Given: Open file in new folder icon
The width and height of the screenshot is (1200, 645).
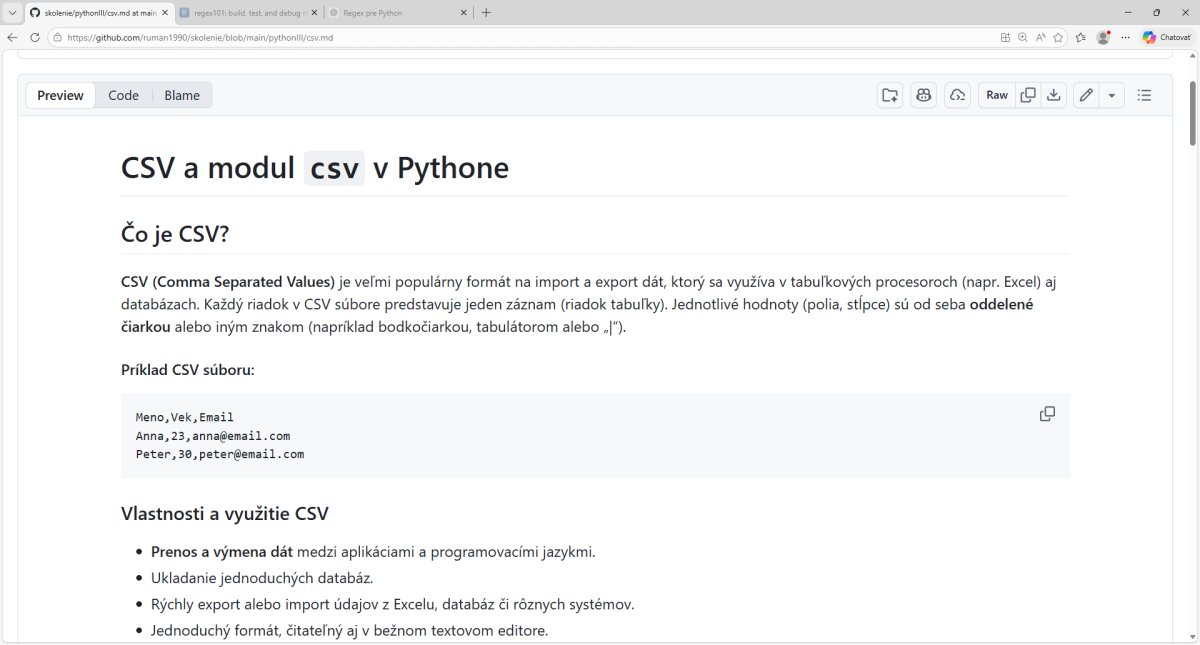Looking at the screenshot, I should coord(889,95).
